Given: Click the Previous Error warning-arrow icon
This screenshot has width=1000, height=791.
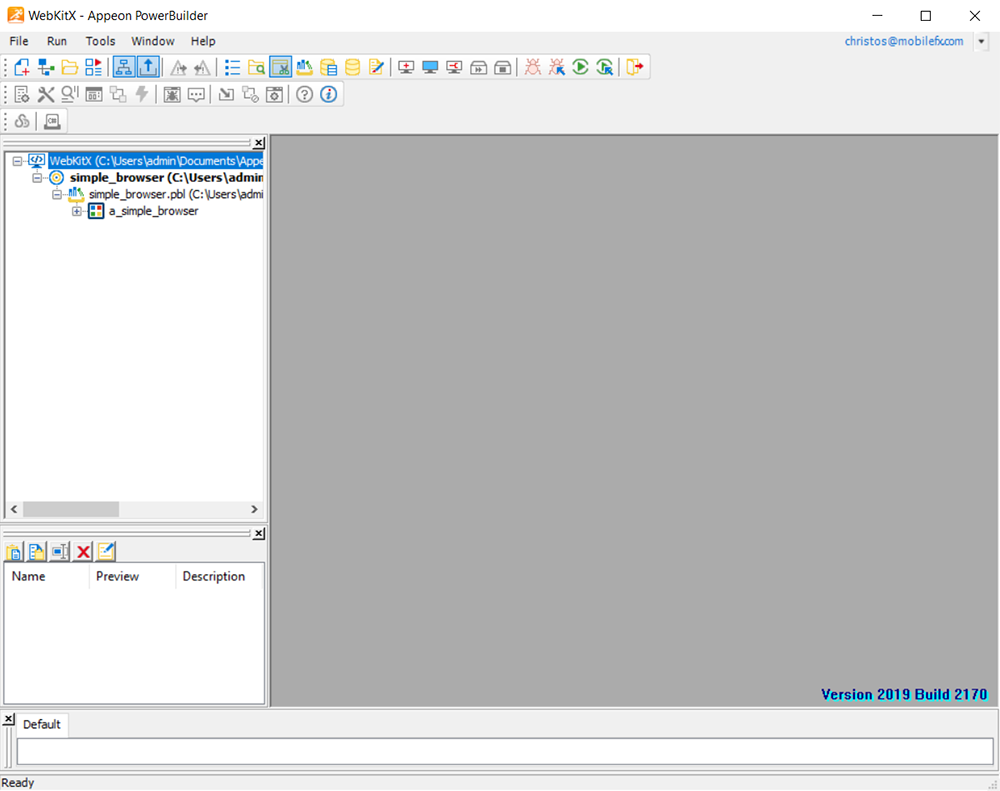Looking at the screenshot, I should pyautogui.click(x=202, y=67).
